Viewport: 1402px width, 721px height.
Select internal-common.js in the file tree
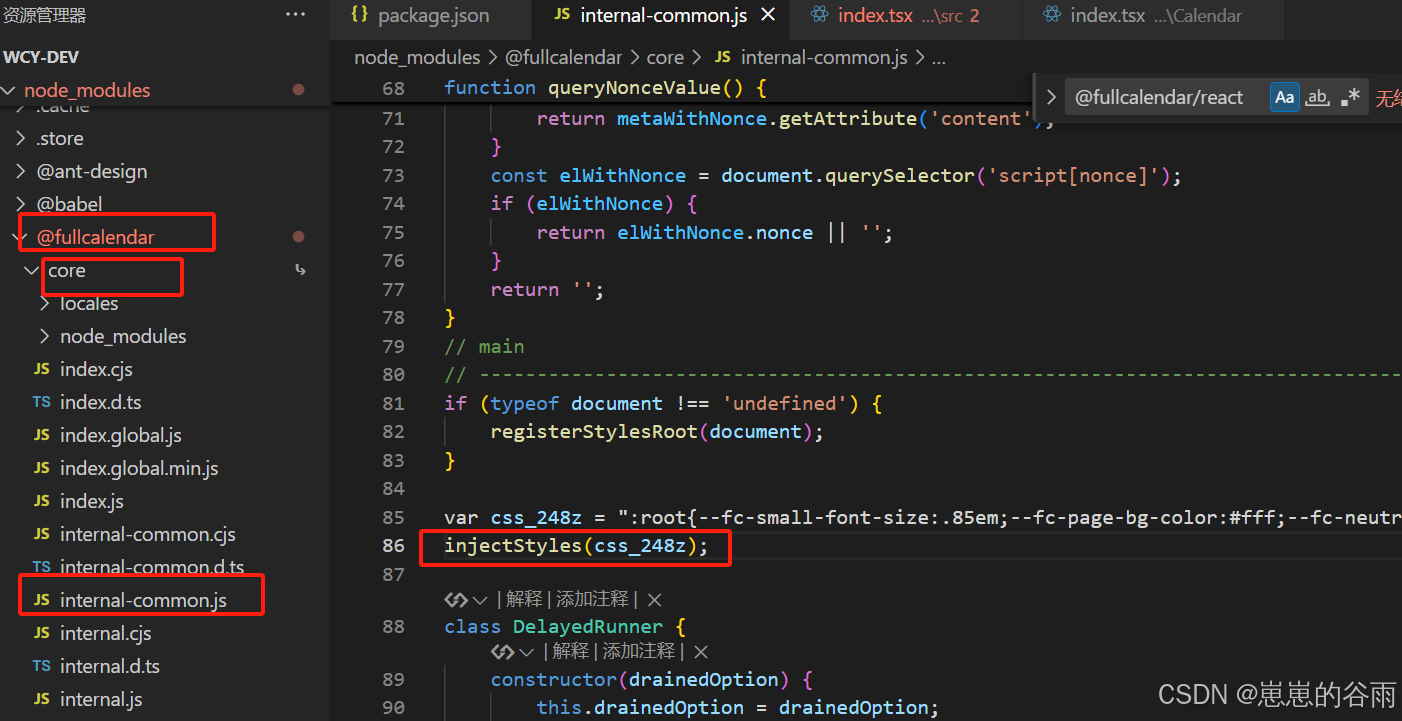coord(143,600)
